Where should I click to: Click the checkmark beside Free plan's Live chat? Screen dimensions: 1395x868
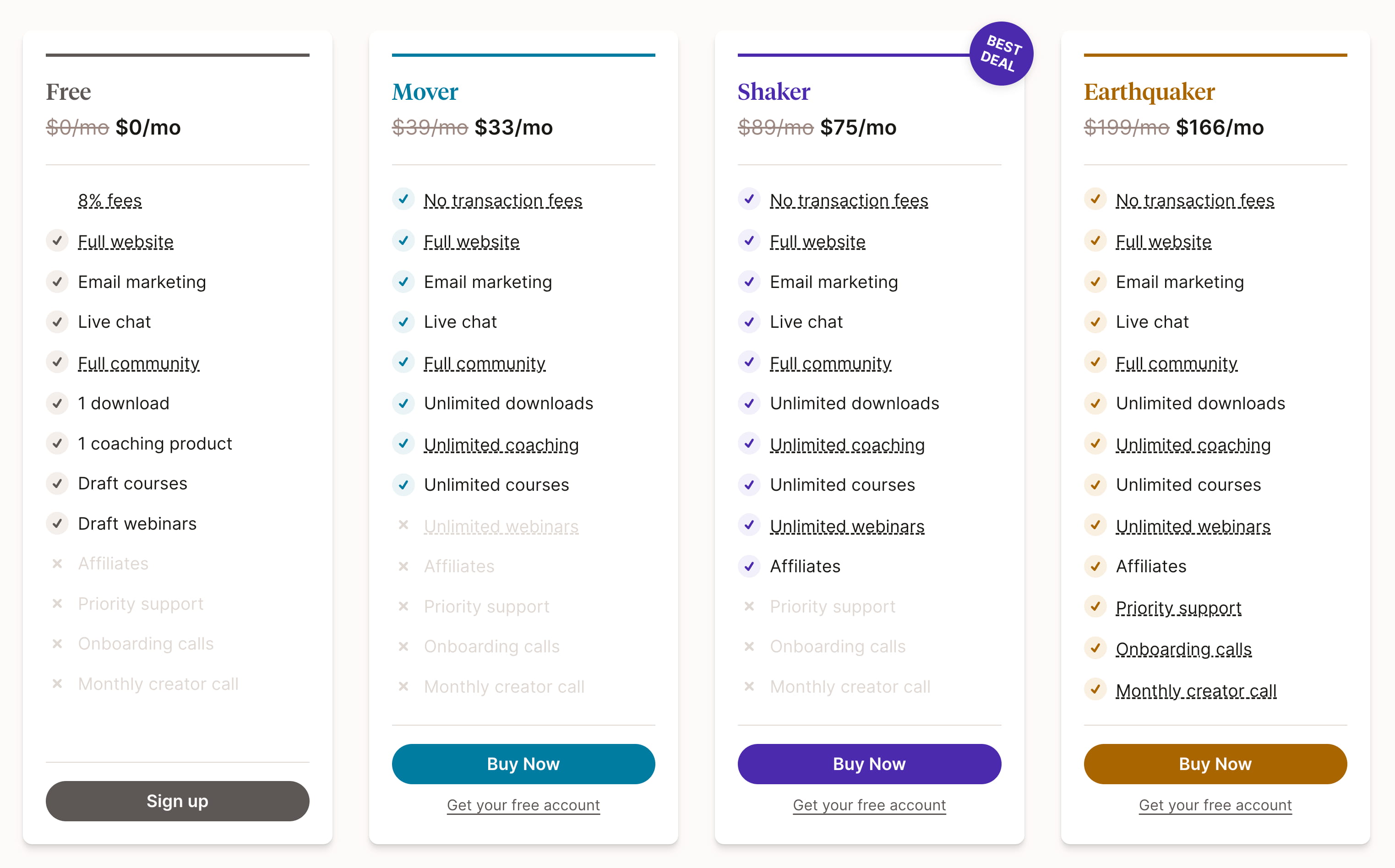[x=57, y=322]
